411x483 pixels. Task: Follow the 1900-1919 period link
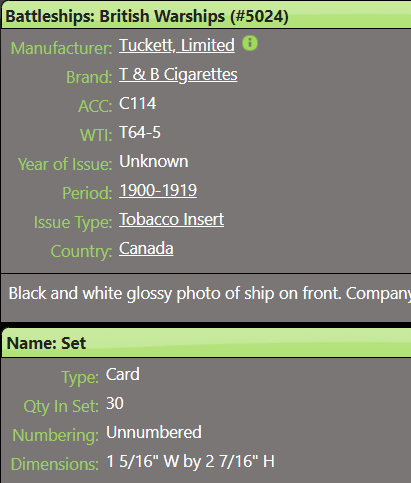point(158,191)
